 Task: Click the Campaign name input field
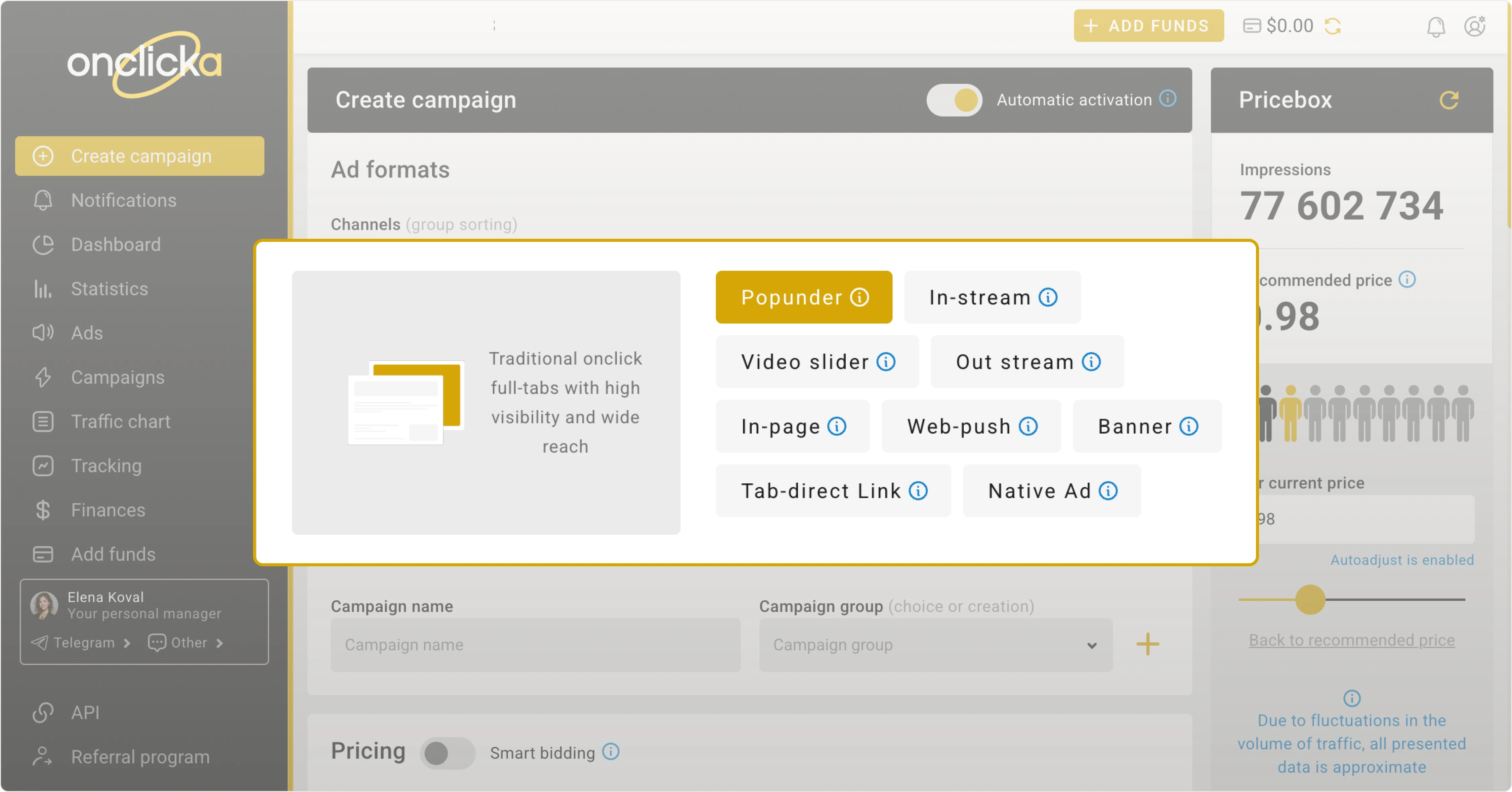click(x=535, y=645)
